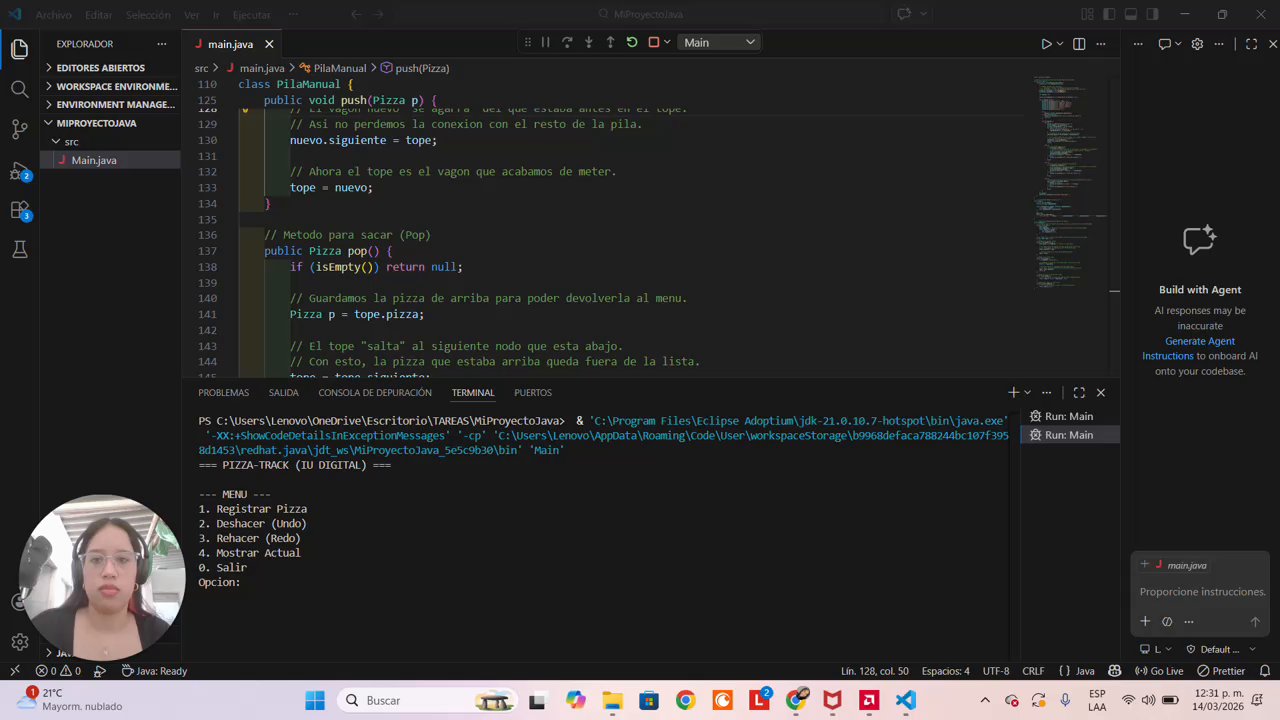This screenshot has height=720, width=1280.
Task: Open the Windows Start button
Action: click(x=315, y=700)
